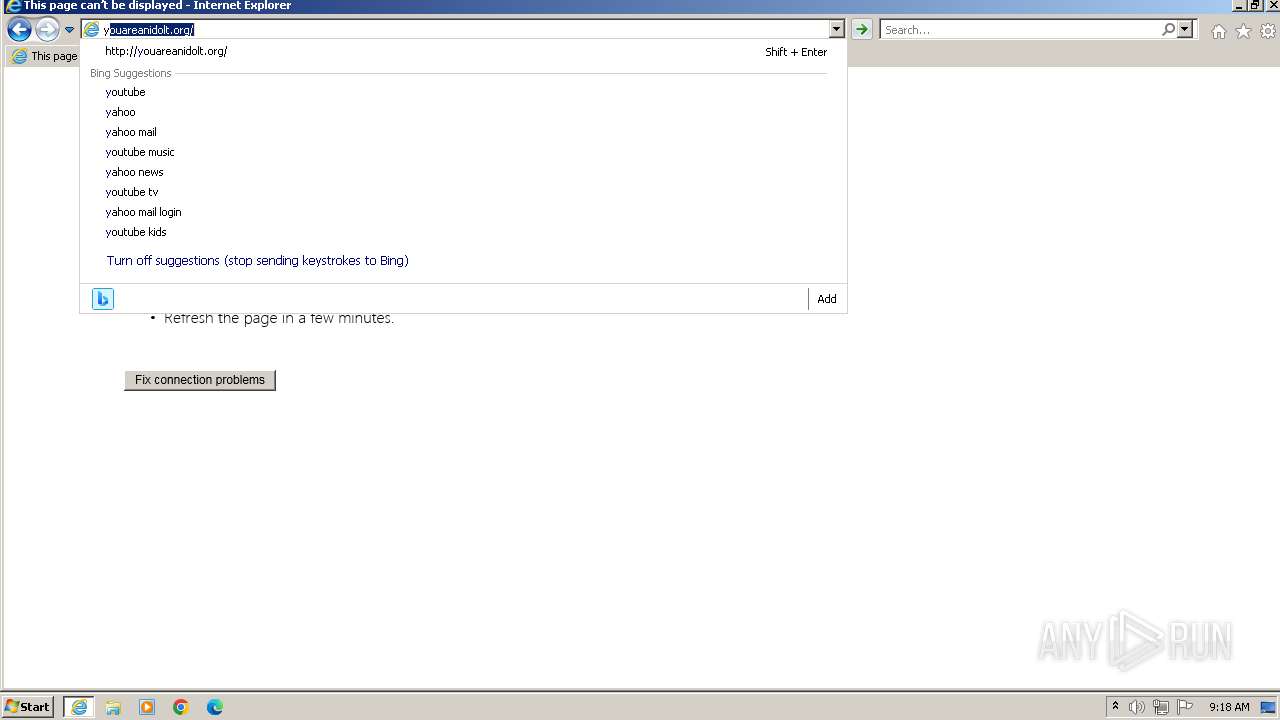The width and height of the screenshot is (1280, 720).
Task: Open the Tools gear icon
Action: pyautogui.click(x=1268, y=31)
